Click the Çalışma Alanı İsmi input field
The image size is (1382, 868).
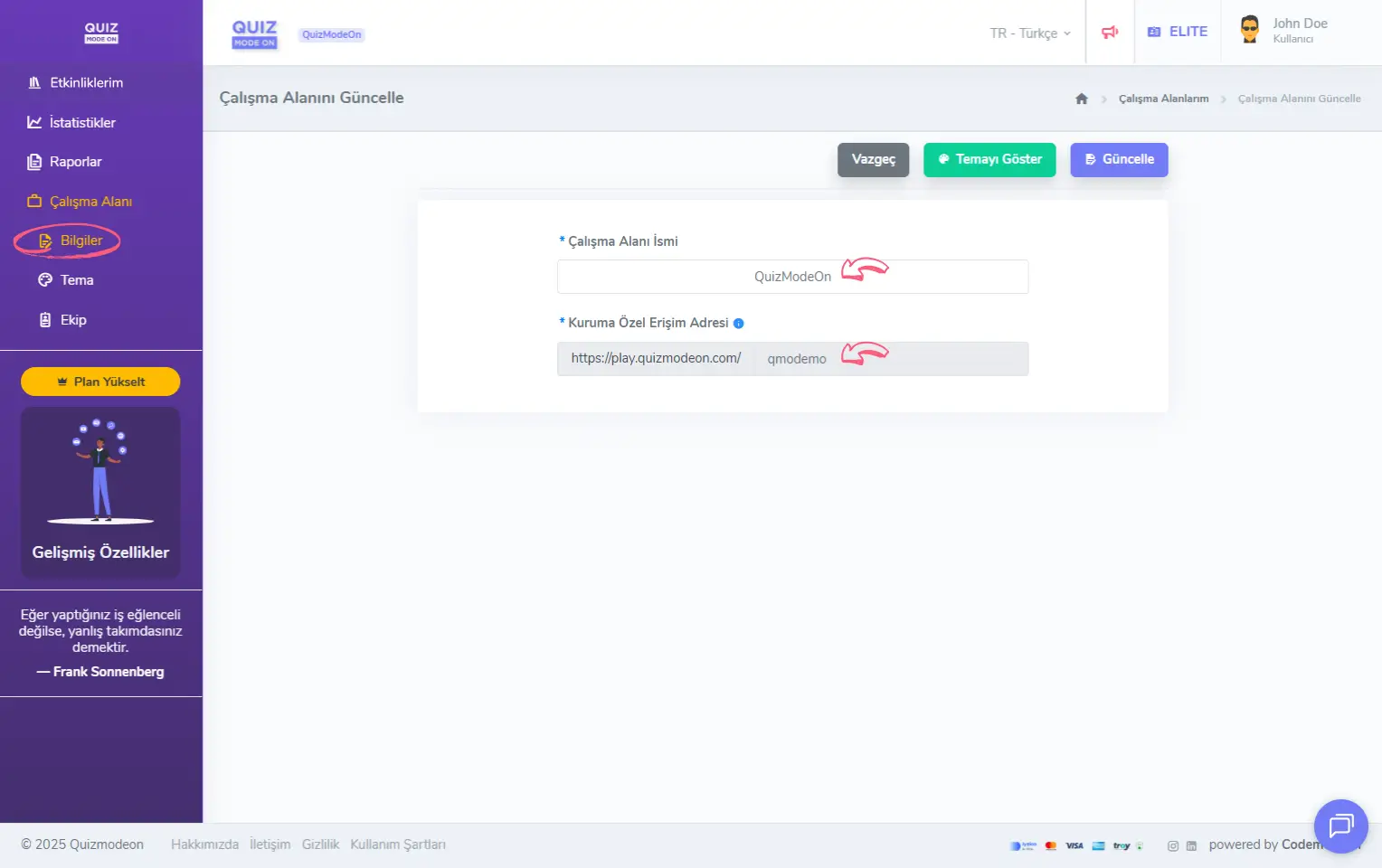point(792,277)
